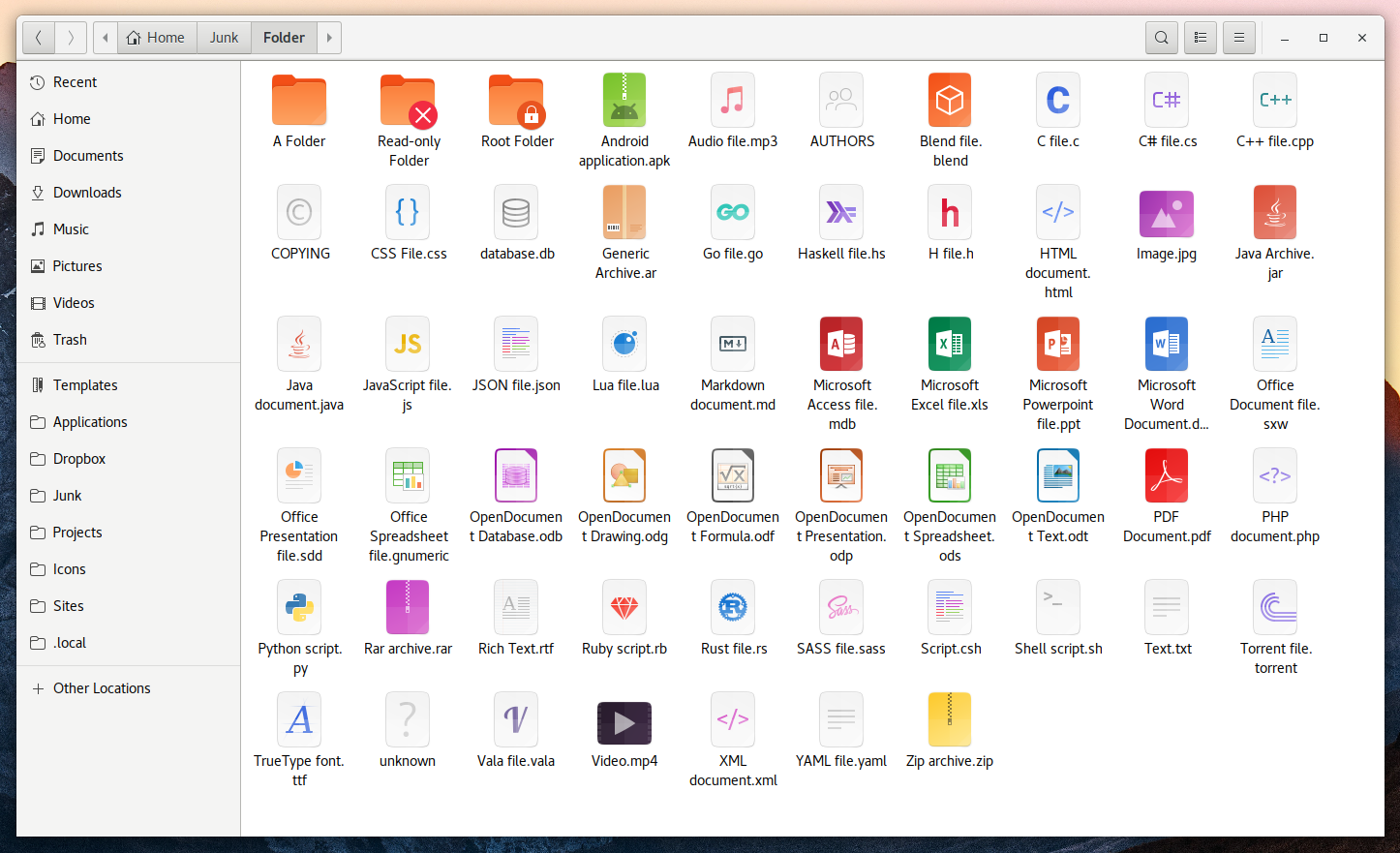The height and width of the screenshot is (853, 1400).
Task: Select Java Archive.jar
Action: [x=1275, y=212]
